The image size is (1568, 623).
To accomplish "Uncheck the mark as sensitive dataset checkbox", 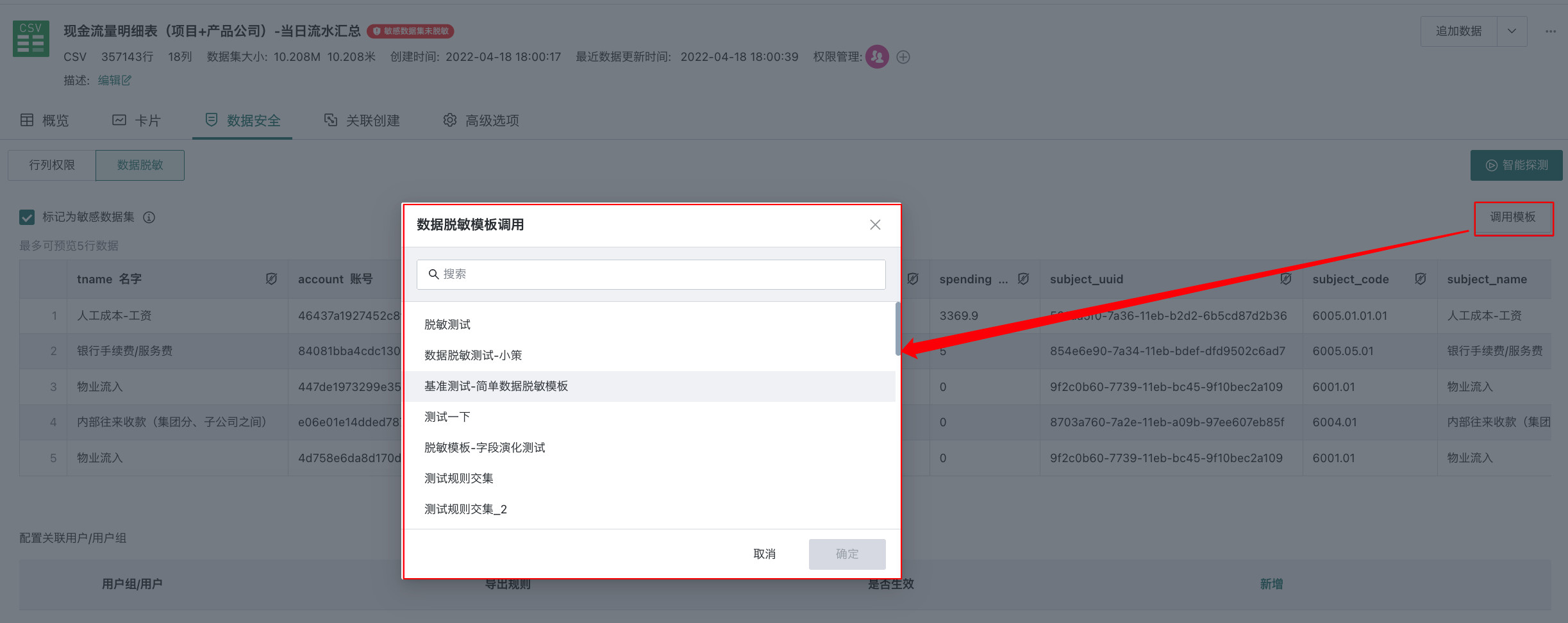I will (x=27, y=217).
